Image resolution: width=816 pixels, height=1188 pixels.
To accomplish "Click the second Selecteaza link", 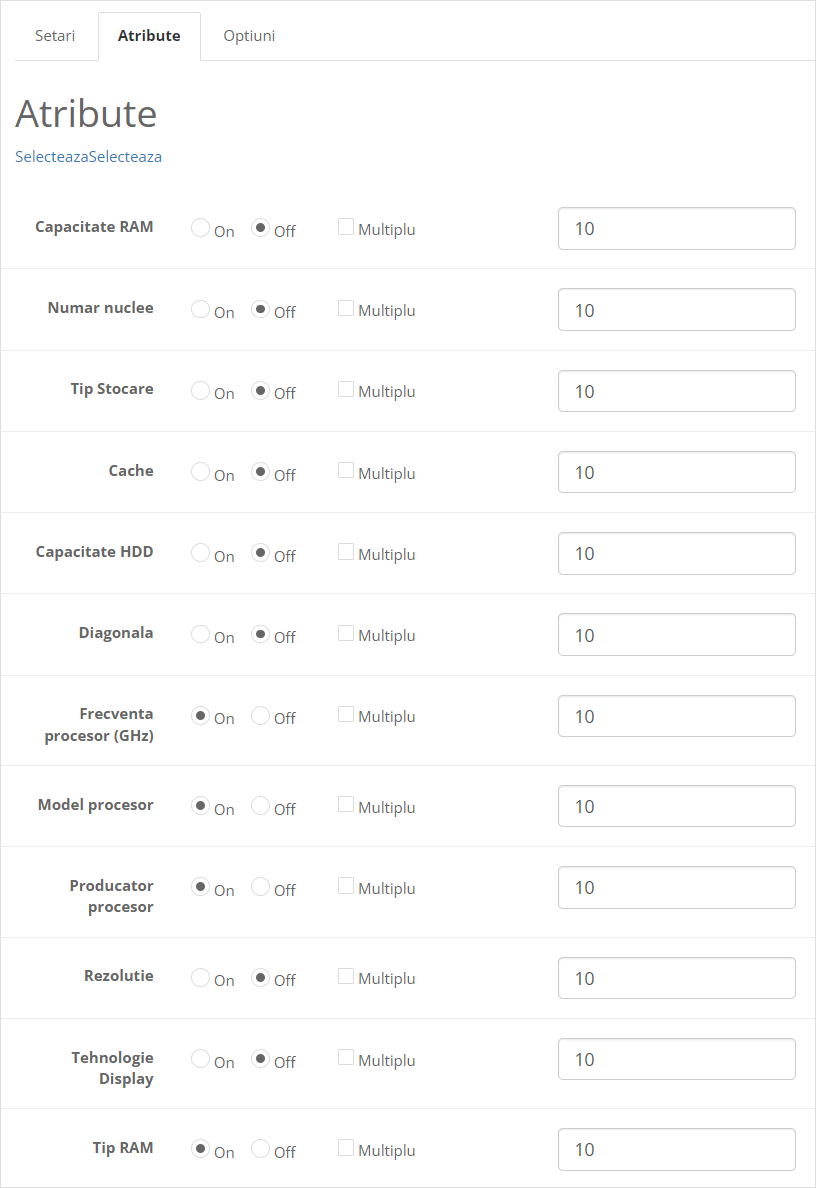I will point(125,157).
